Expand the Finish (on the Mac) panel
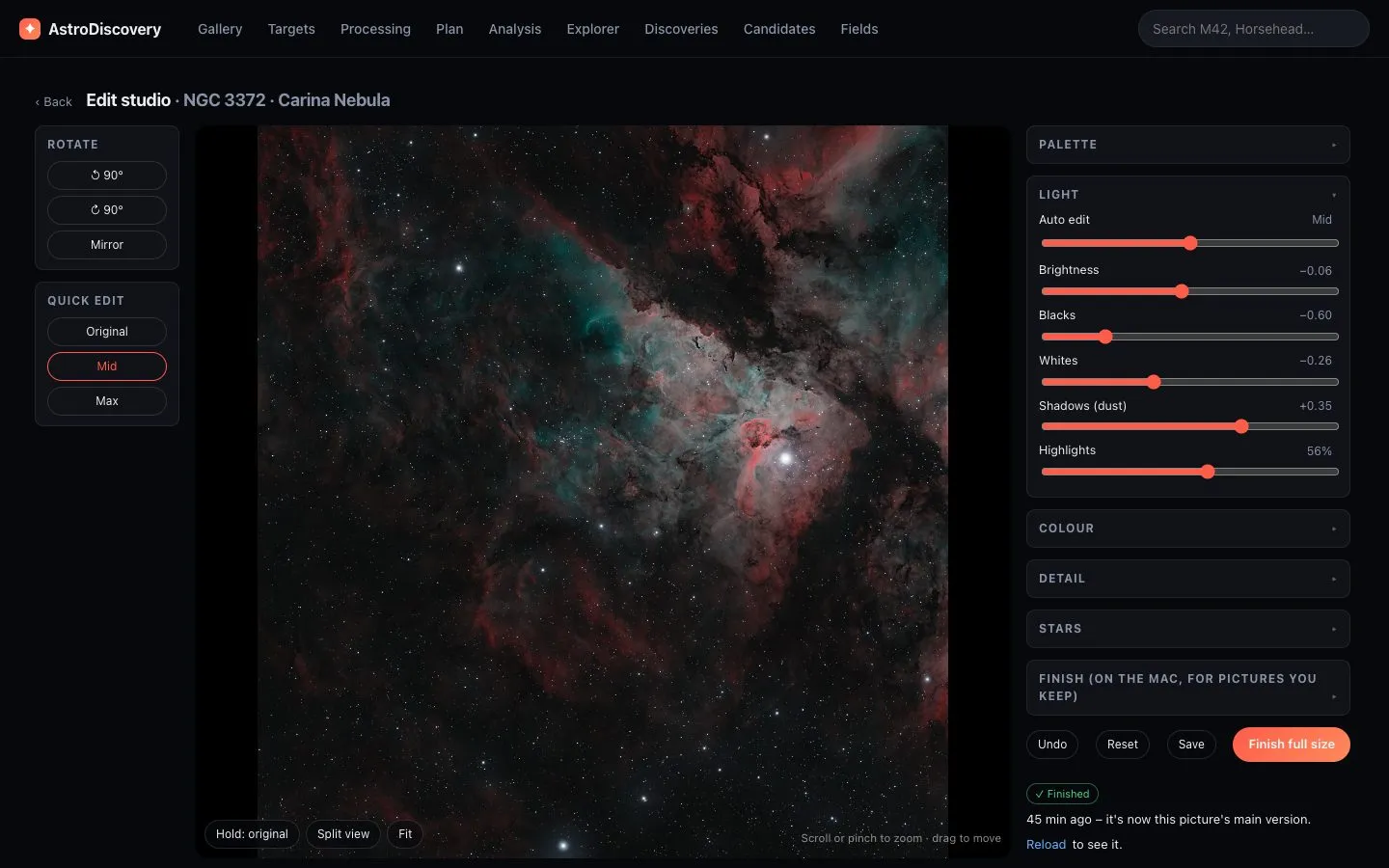The width and height of the screenshot is (1389, 868). [x=1187, y=688]
